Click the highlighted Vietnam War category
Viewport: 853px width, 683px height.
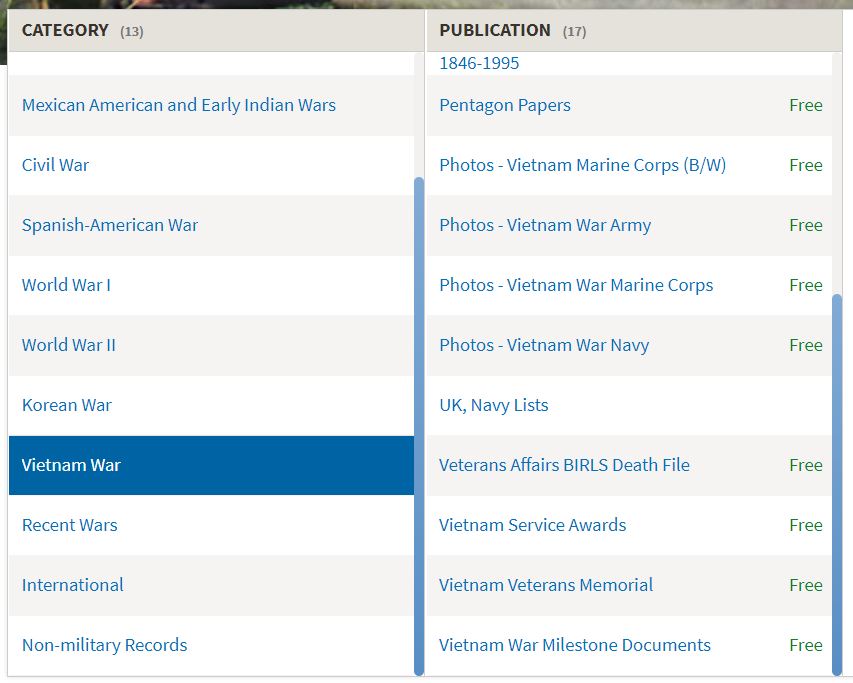tap(71, 465)
